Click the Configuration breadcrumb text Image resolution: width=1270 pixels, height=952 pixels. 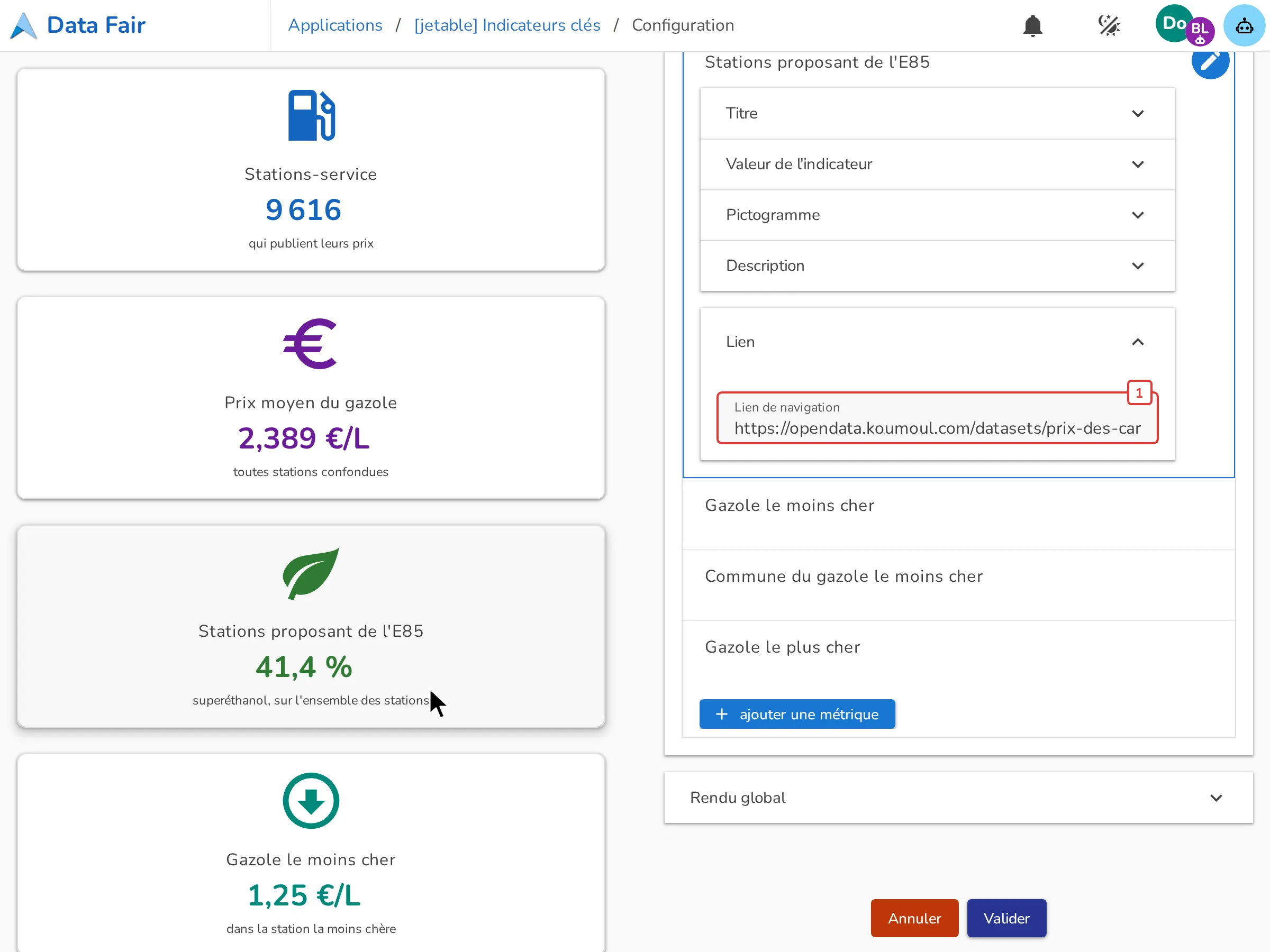tap(683, 25)
